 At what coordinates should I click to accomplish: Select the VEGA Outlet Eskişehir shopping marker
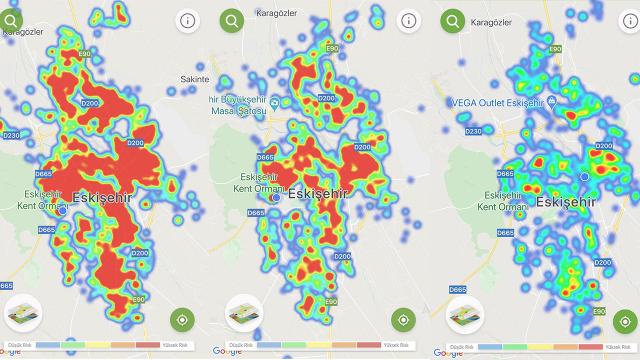(551, 101)
